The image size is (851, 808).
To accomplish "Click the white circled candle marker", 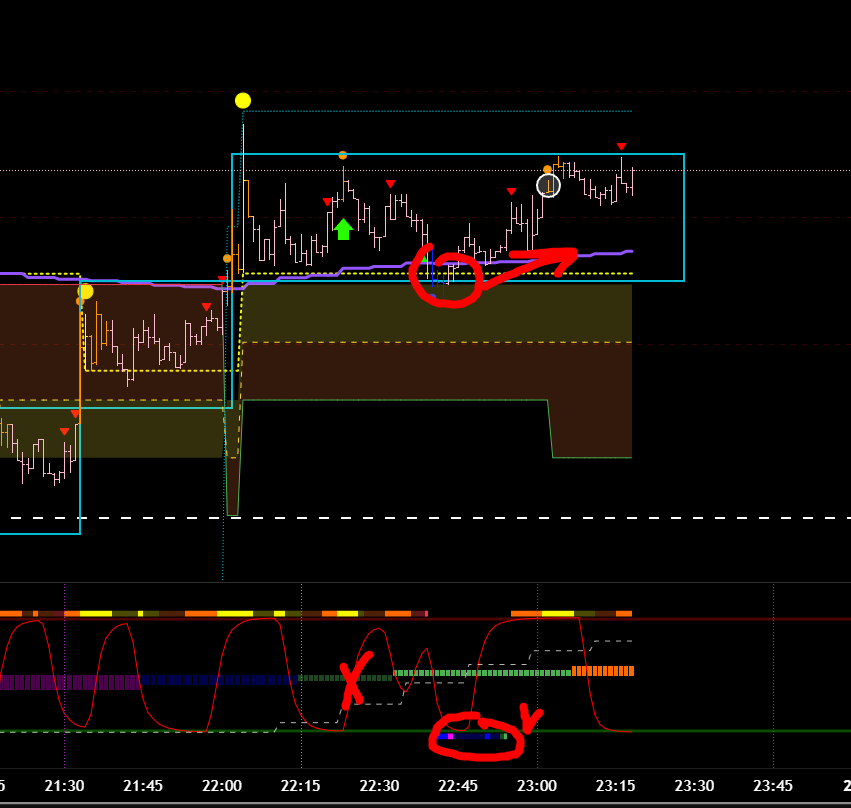I will [548, 185].
